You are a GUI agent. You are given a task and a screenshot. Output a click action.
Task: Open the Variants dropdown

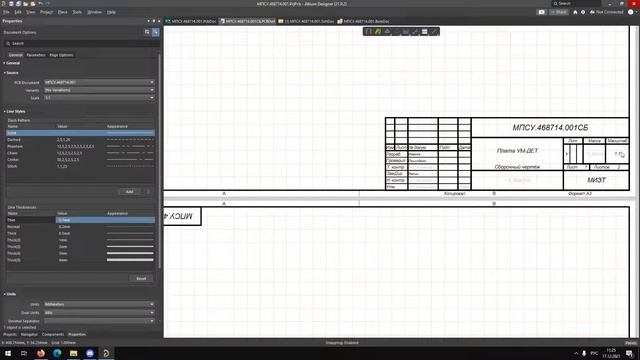[99, 90]
